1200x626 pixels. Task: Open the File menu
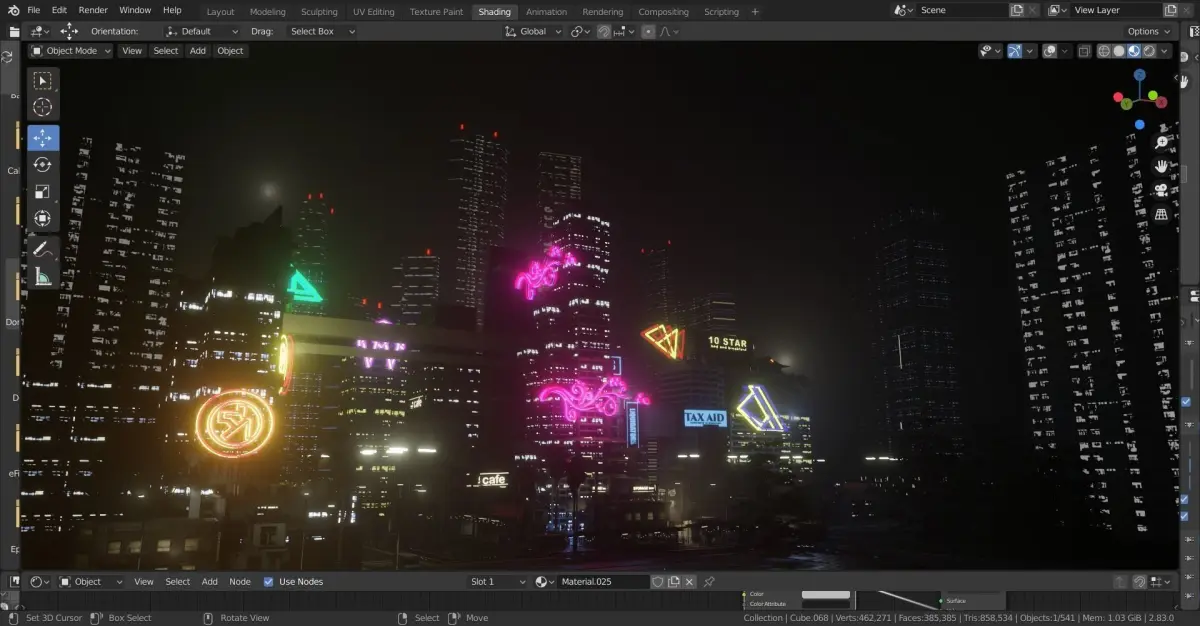(34, 10)
